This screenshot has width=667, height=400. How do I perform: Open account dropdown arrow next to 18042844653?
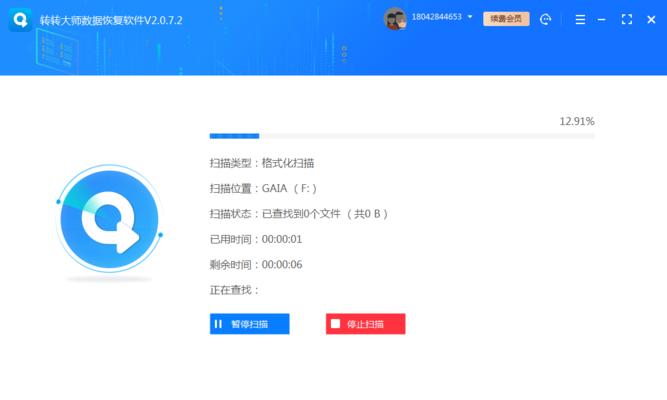coord(470,17)
